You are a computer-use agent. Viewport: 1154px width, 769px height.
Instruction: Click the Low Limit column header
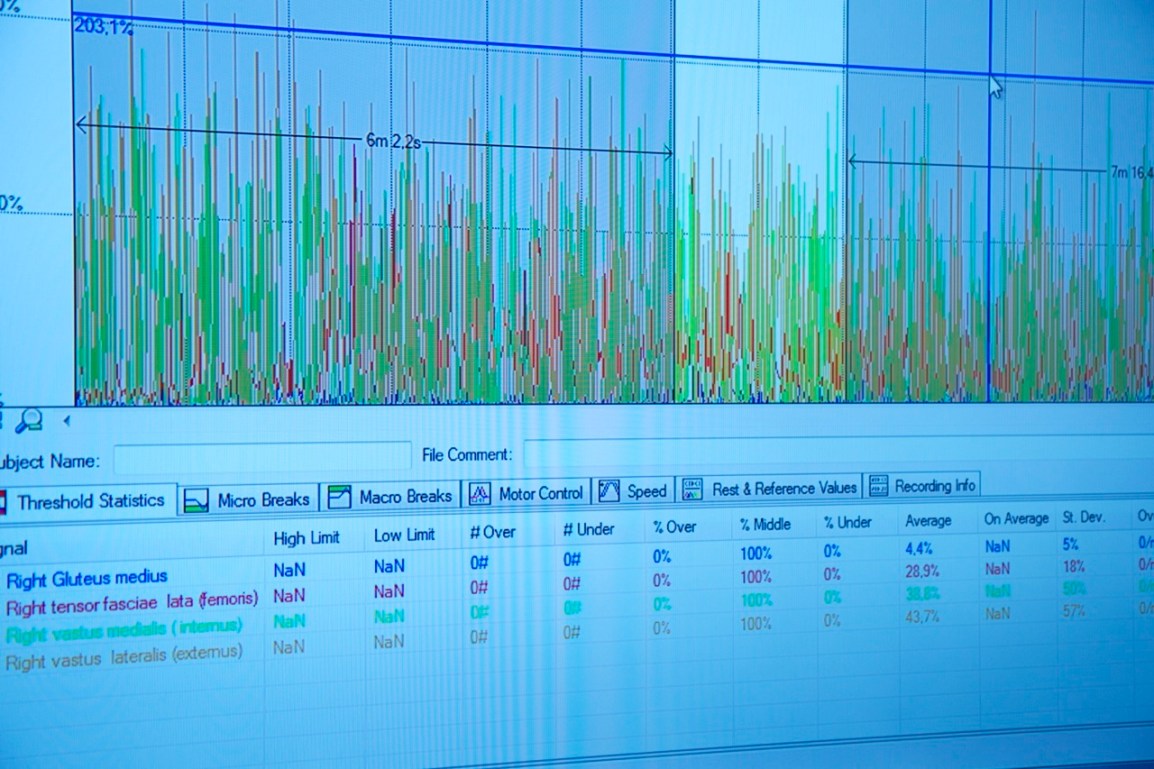pyautogui.click(x=404, y=535)
